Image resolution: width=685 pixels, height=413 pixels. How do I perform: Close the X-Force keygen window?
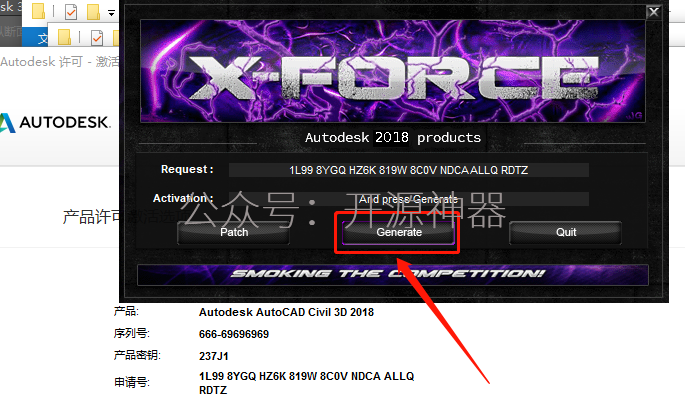(x=654, y=12)
